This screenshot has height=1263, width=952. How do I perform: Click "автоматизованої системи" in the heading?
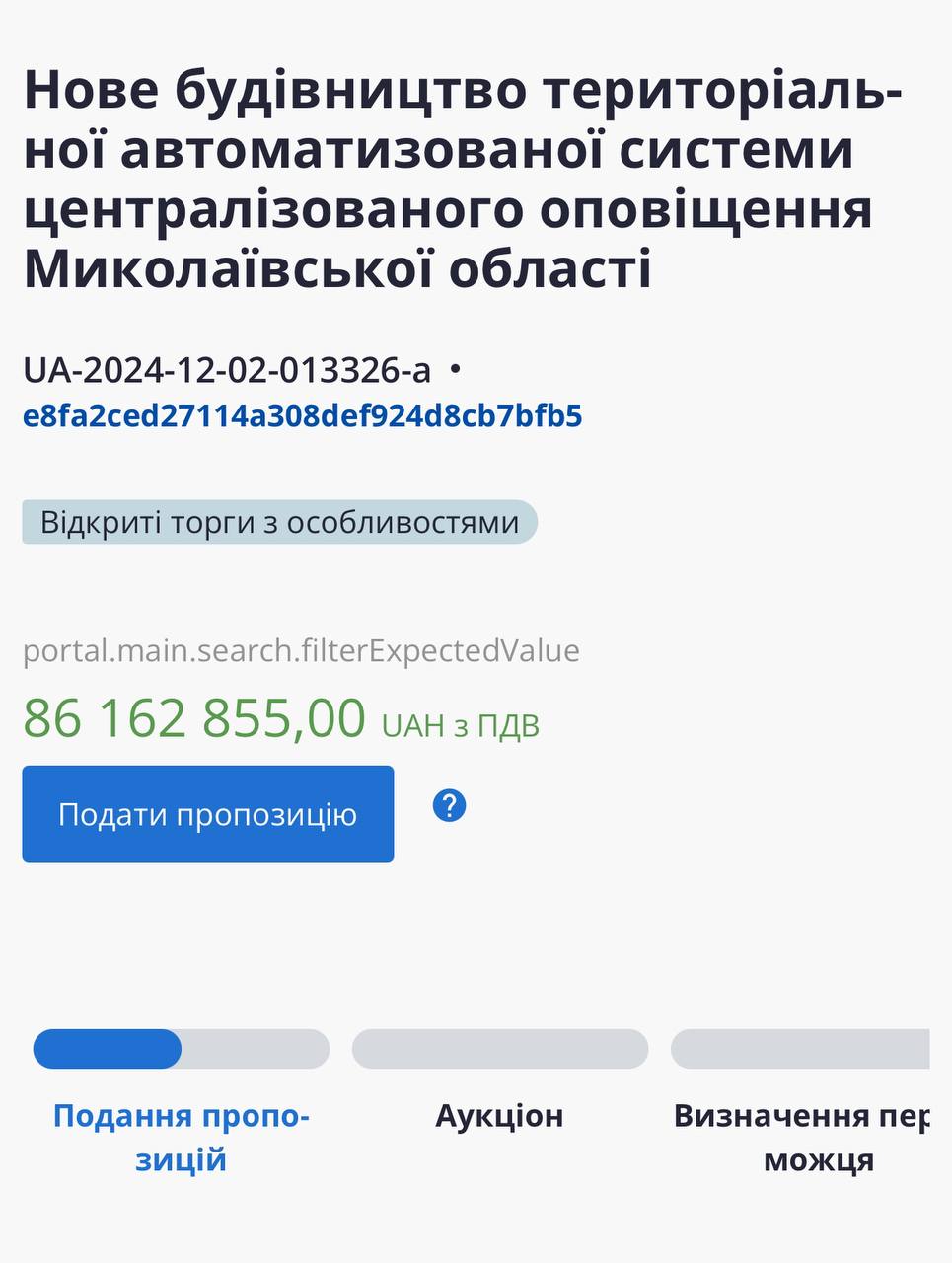pyautogui.click(x=487, y=149)
